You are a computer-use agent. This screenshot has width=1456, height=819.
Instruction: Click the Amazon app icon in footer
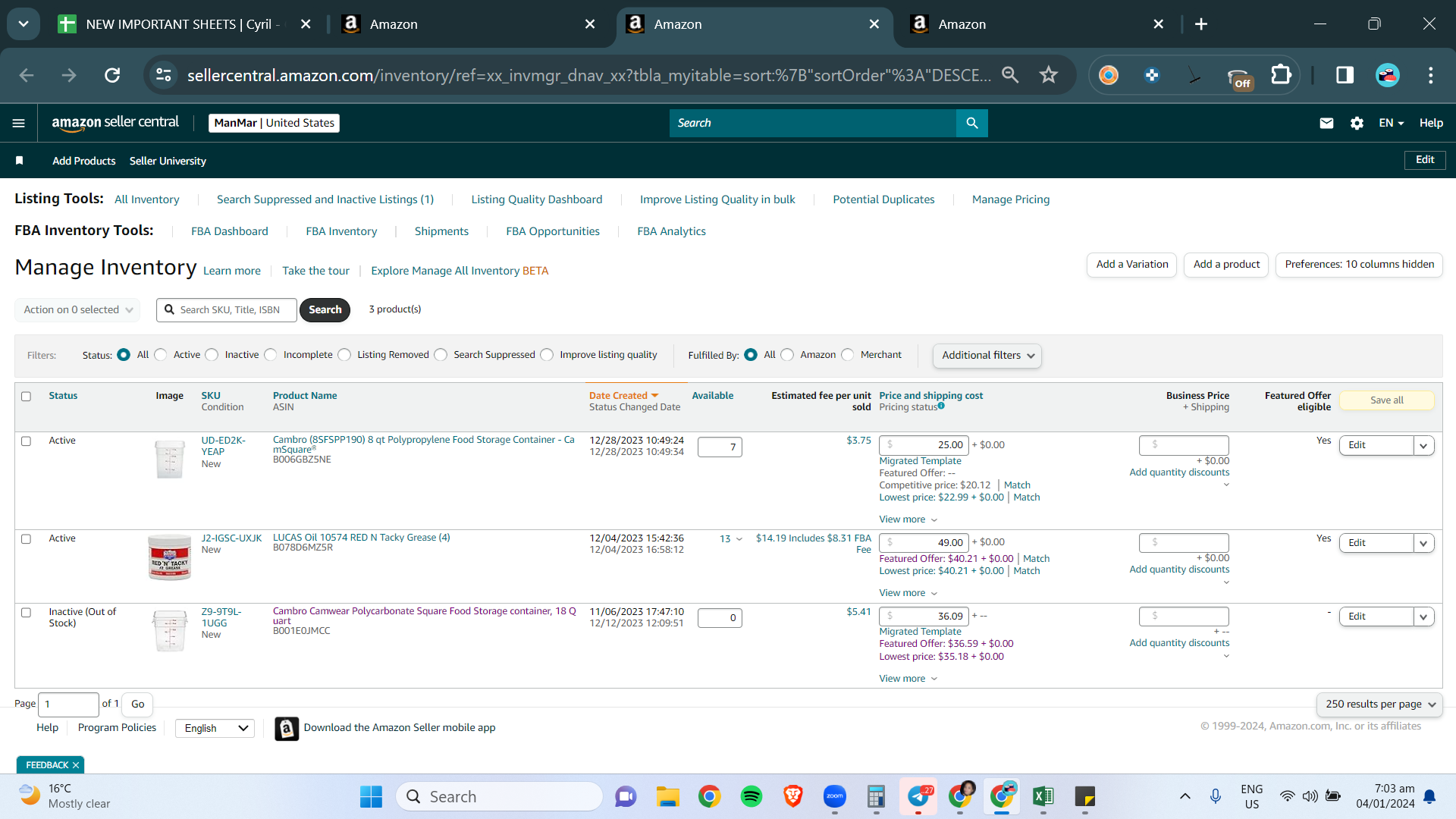287,729
